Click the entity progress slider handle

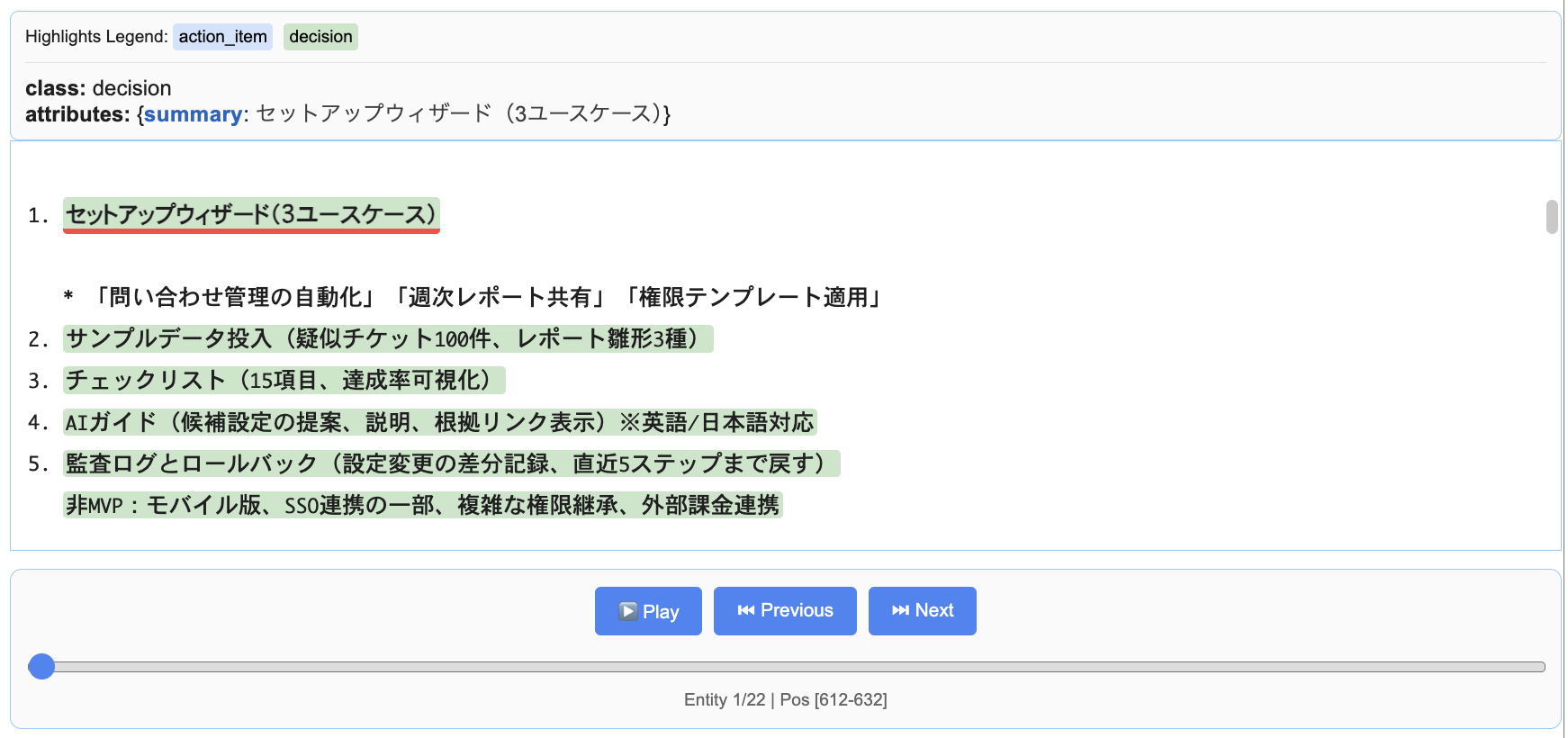(x=41, y=667)
